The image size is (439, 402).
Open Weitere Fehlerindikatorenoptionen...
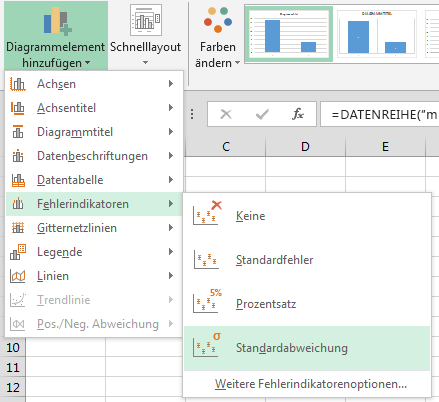[307, 384]
